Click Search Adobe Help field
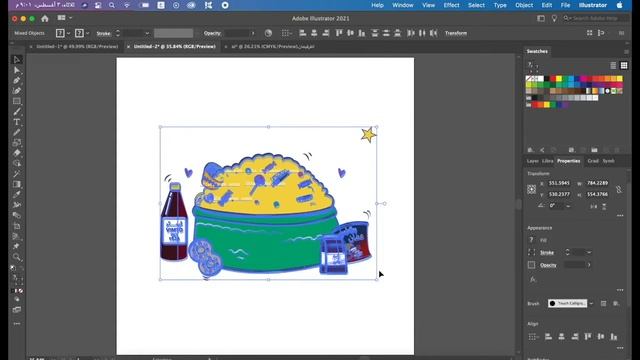The height and width of the screenshot is (360, 640). pos(596,18)
